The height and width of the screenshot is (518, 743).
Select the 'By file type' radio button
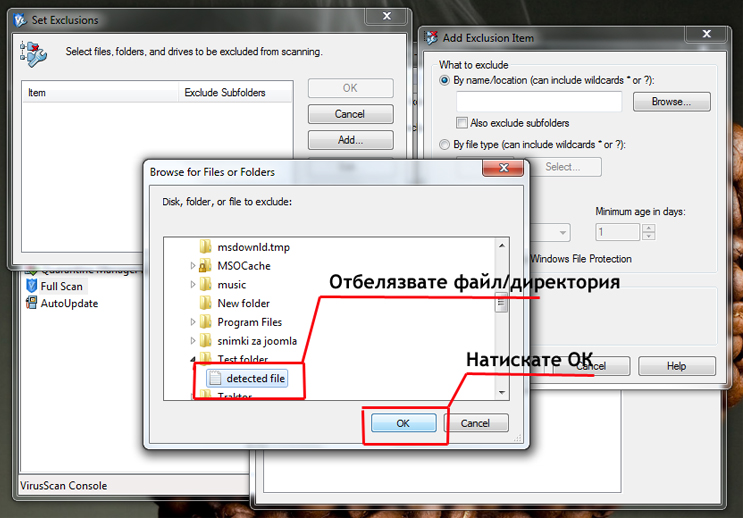point(444,145)
